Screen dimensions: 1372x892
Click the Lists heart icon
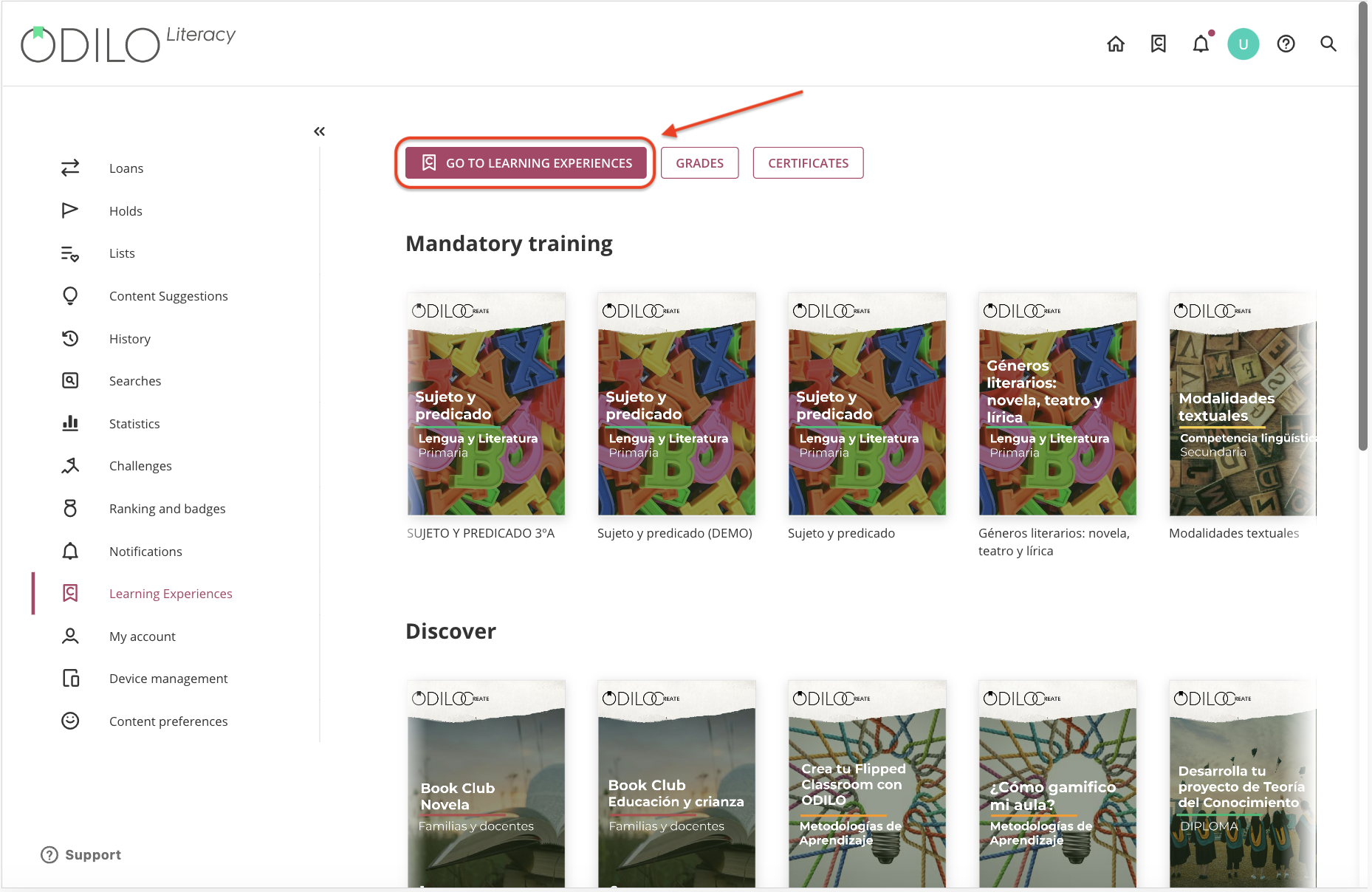[70, 253]
